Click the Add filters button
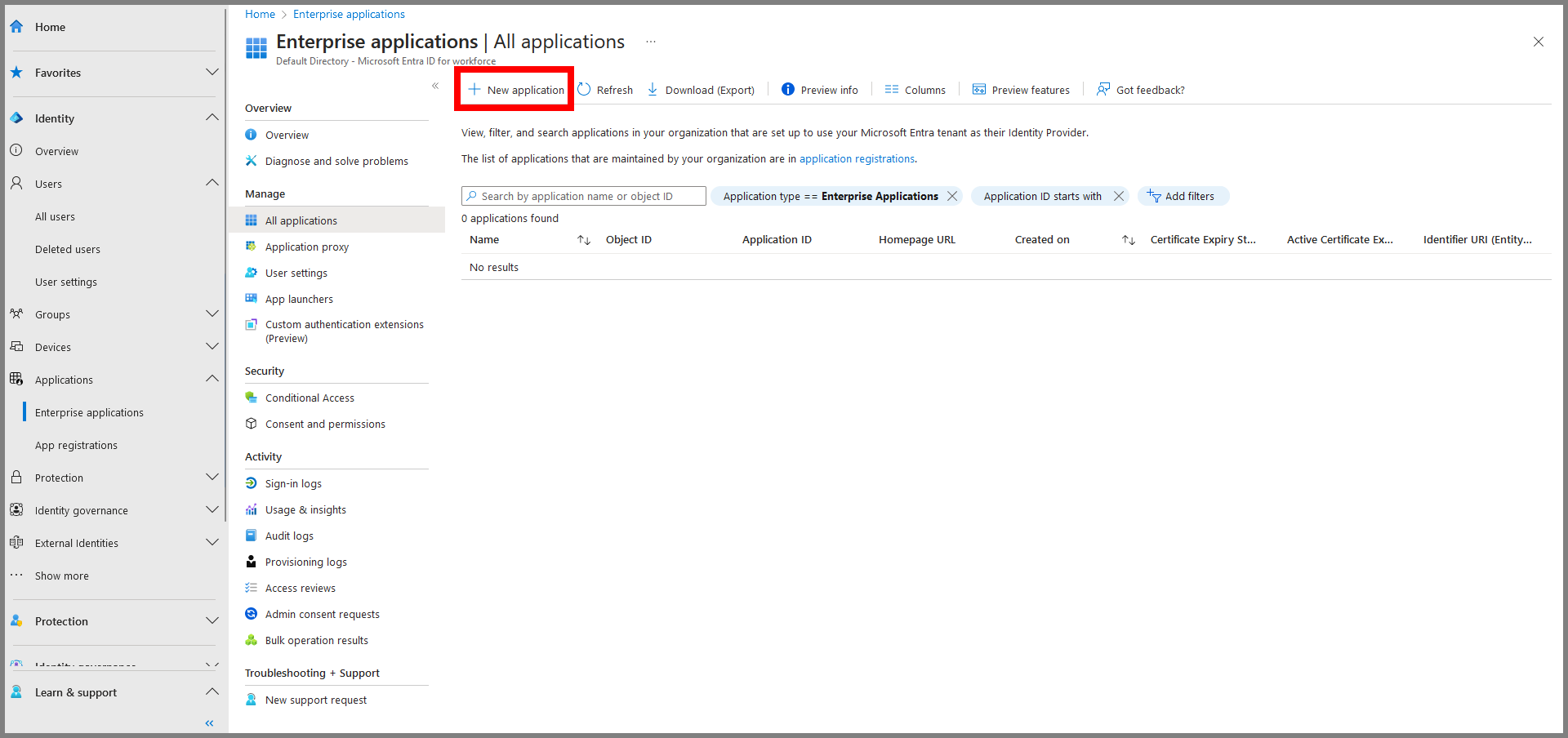Image resolution: width=1568 pixels, height=738 pixels. click(1182, 196)
